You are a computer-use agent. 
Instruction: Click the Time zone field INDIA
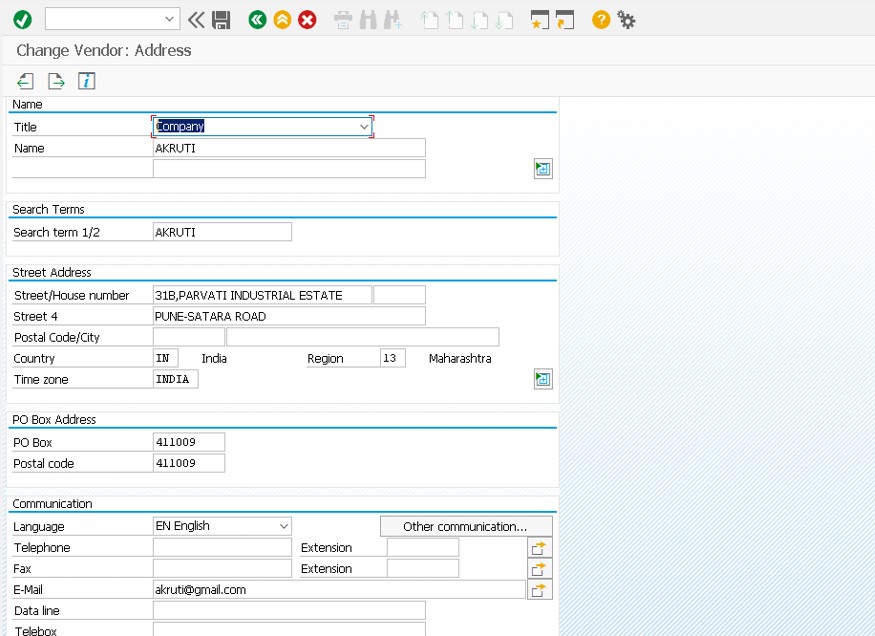click(175, 379)
